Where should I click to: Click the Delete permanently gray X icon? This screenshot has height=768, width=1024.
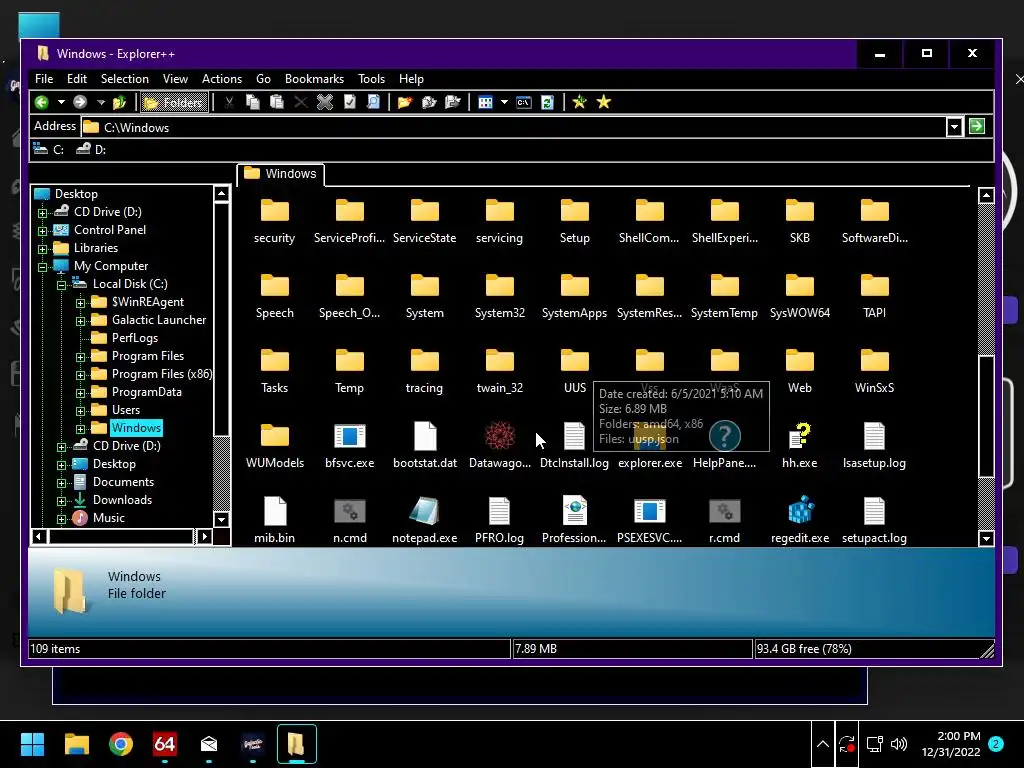(x=325, y=103)
